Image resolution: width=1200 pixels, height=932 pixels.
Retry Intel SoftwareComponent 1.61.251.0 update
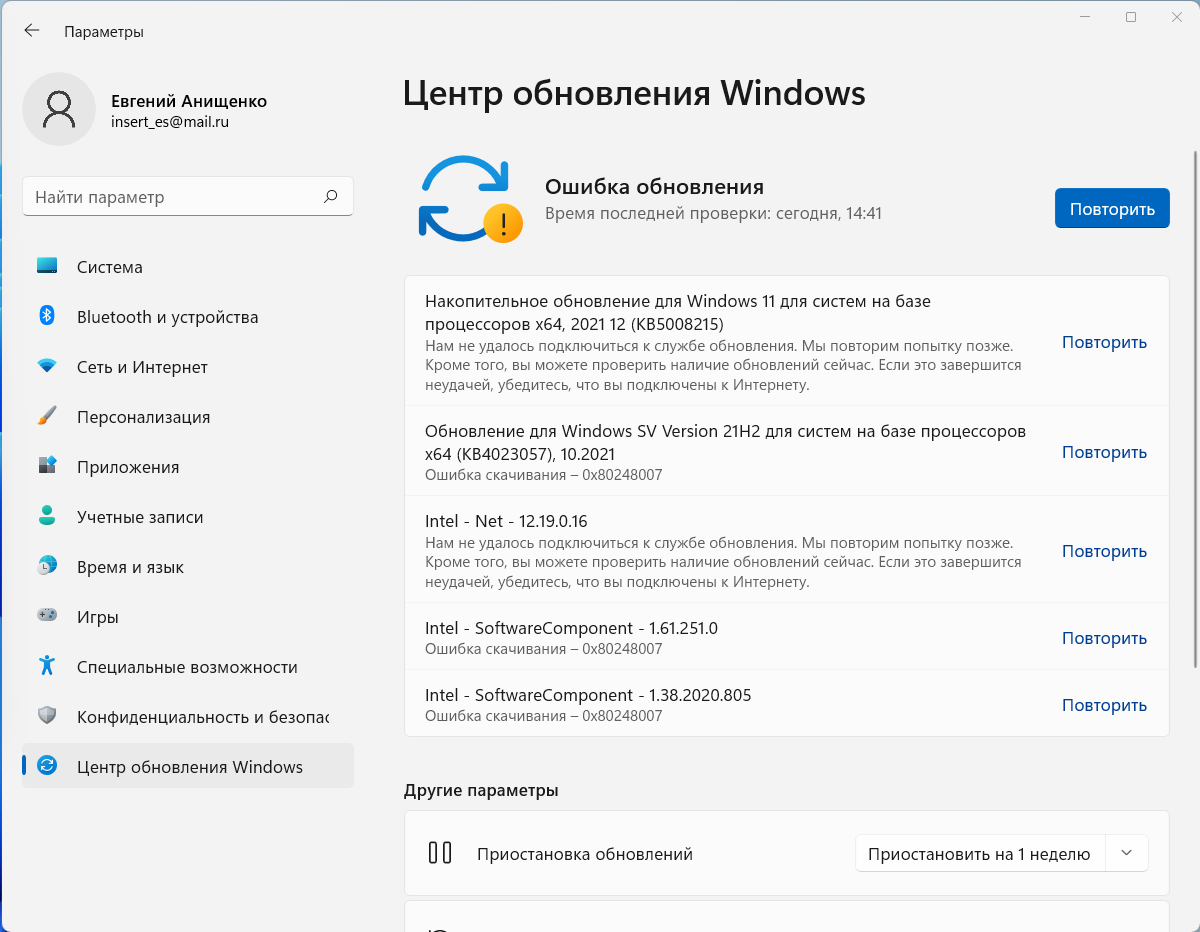click(x=1104, y=638)
